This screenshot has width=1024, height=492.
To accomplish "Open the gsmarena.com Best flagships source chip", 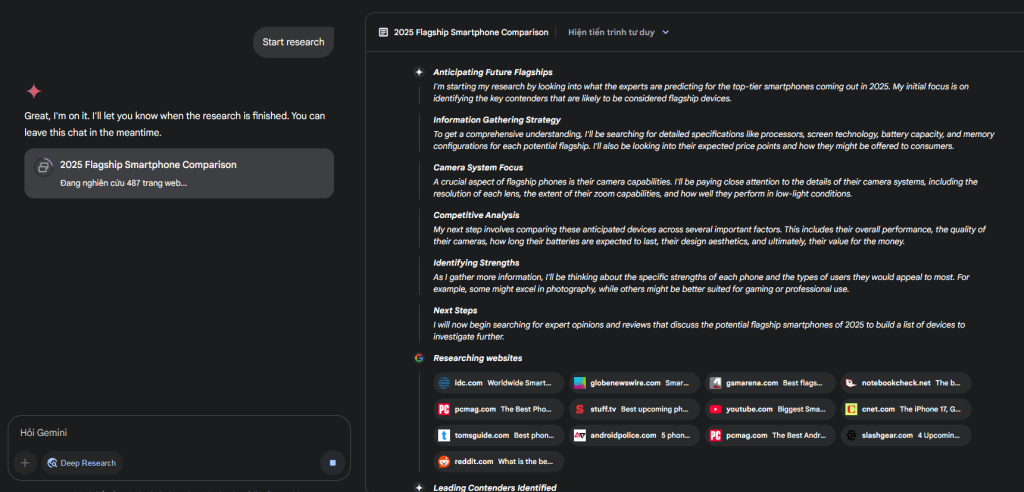I will 770,383.
